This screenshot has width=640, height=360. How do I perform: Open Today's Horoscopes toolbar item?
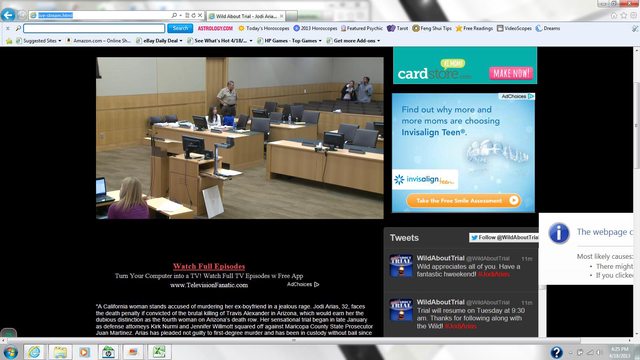pyautogui.click(x=264, y=28)
